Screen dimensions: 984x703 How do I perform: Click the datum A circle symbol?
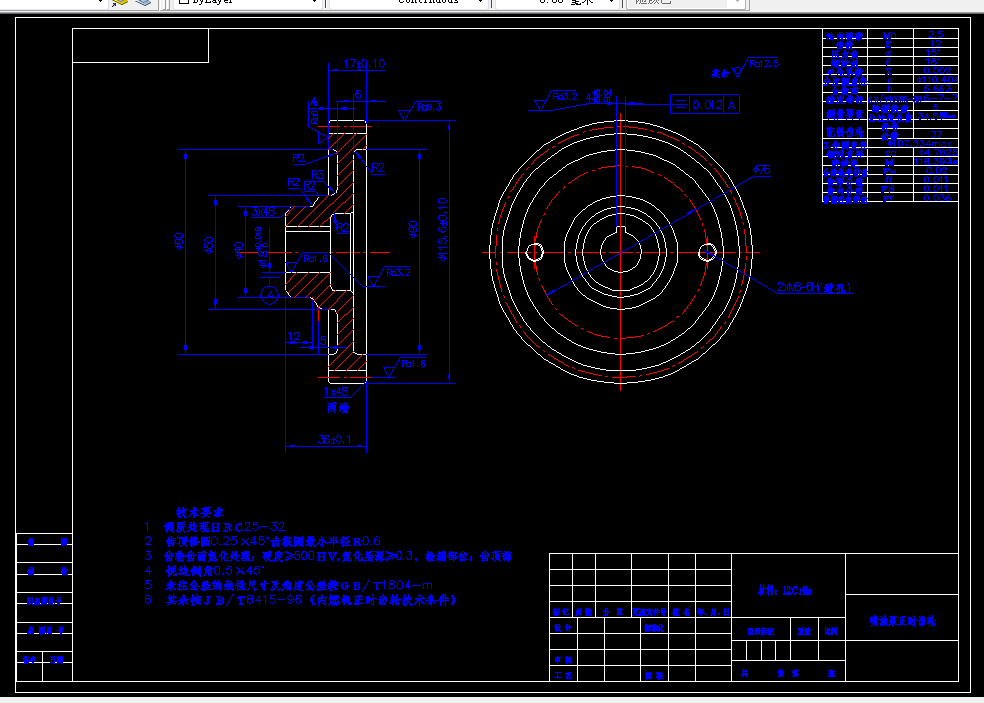(x=270, y=294)
